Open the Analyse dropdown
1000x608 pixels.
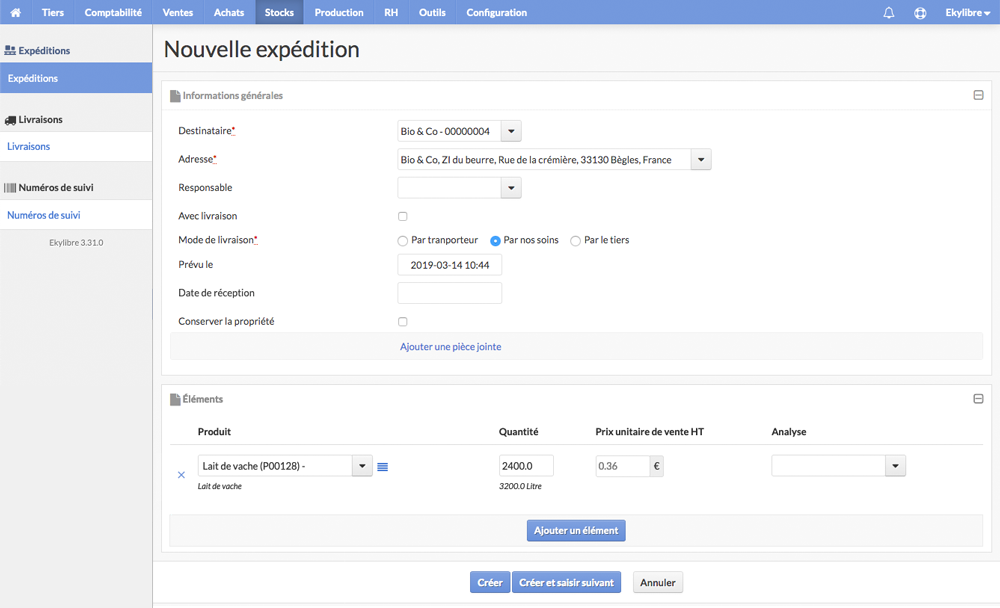click(x=895, y=466)
